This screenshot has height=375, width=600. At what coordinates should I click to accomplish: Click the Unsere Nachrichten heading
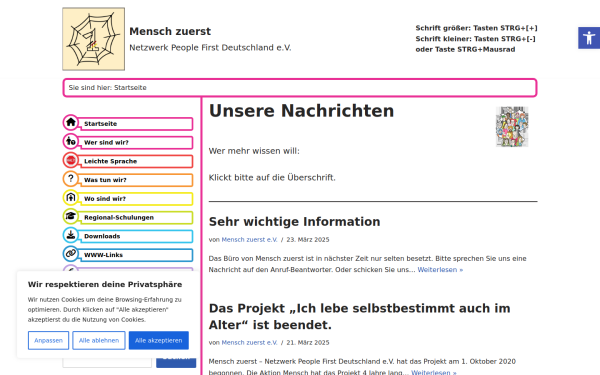(302, 111)
